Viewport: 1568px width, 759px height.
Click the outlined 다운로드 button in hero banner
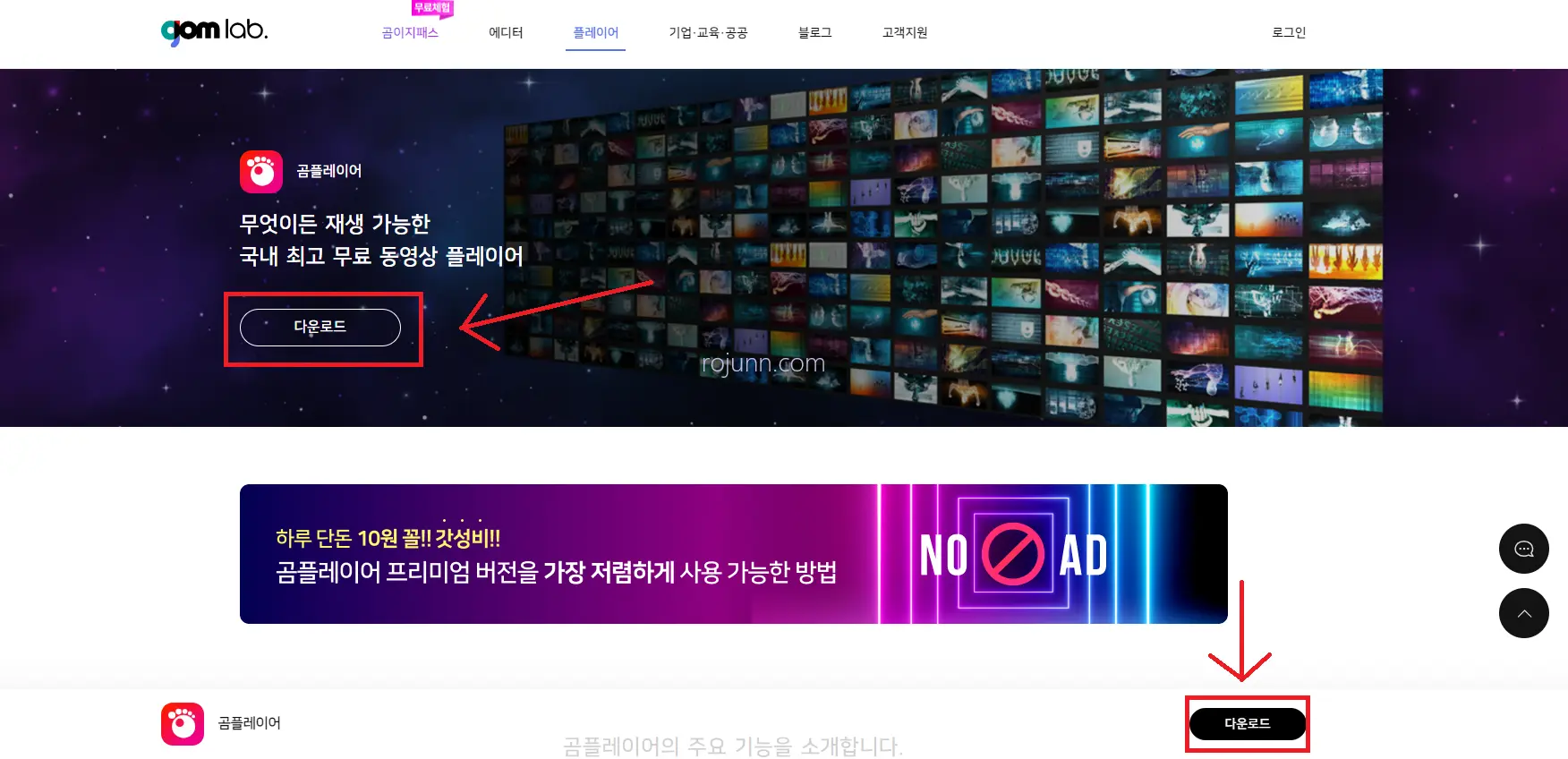coord(320,327)
